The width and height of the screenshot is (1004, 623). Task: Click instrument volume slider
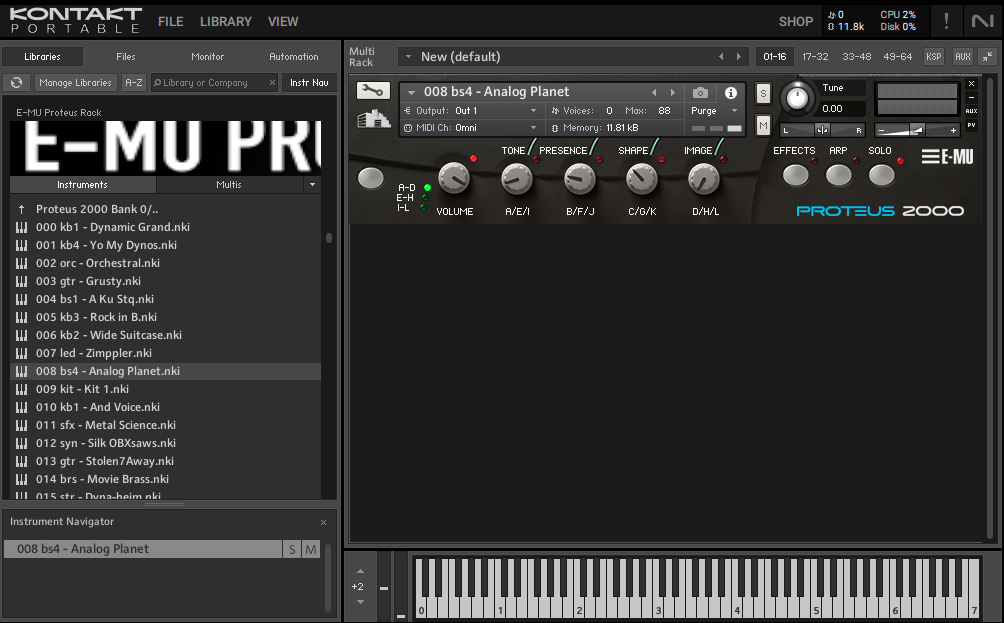[917, 130]
